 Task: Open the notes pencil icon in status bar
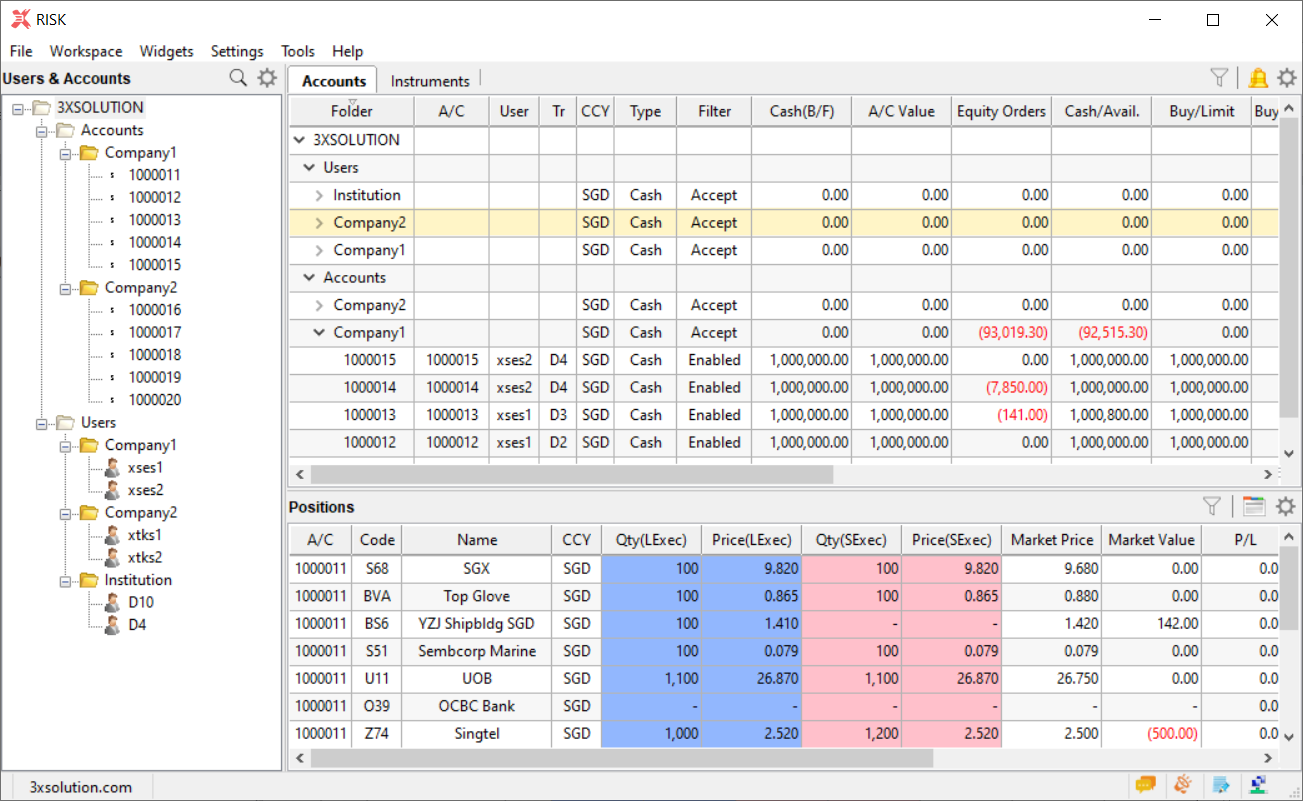(x=1221, y=785)
